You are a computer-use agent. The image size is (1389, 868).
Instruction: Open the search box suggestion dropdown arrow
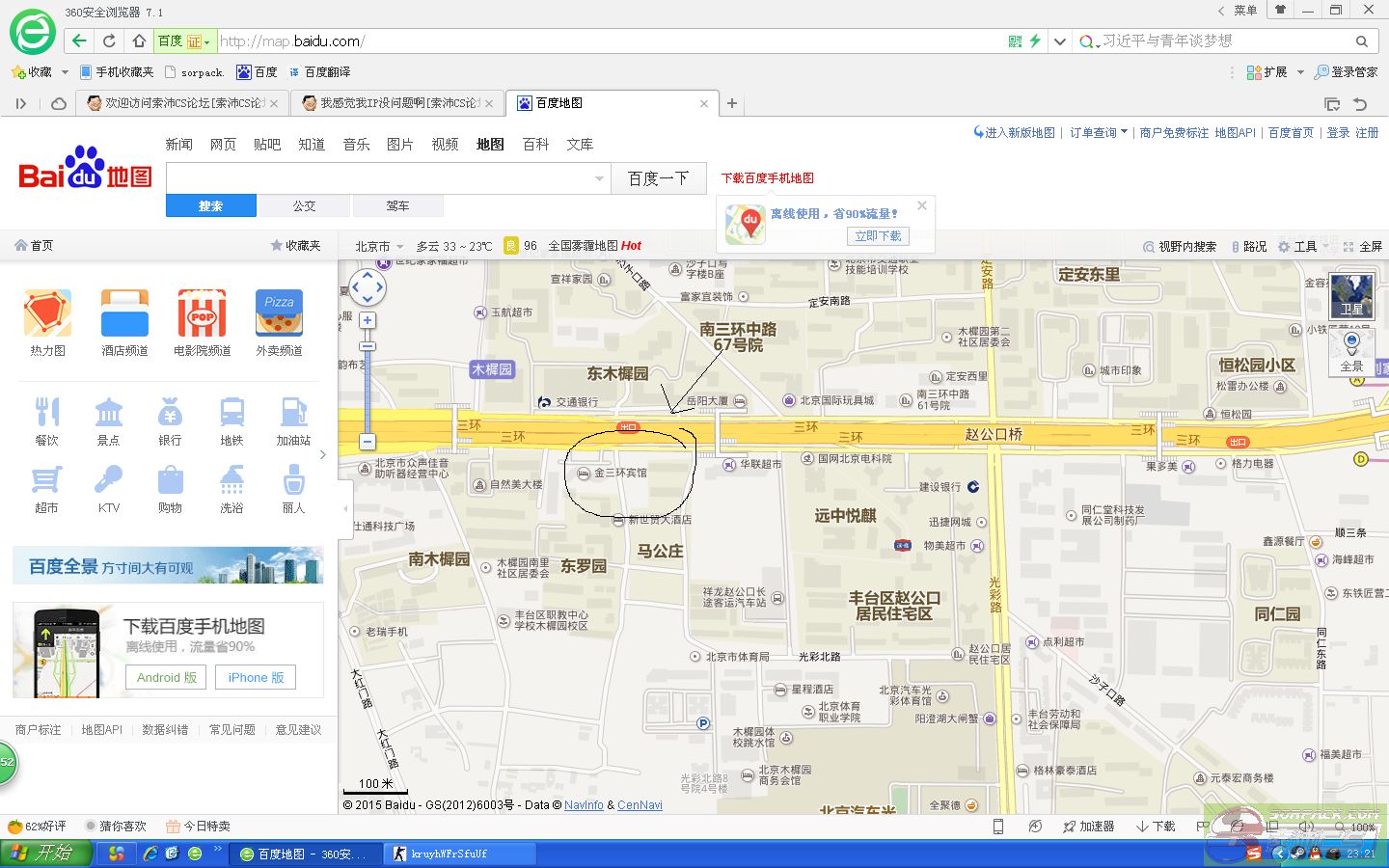click(x=598, y=178)
